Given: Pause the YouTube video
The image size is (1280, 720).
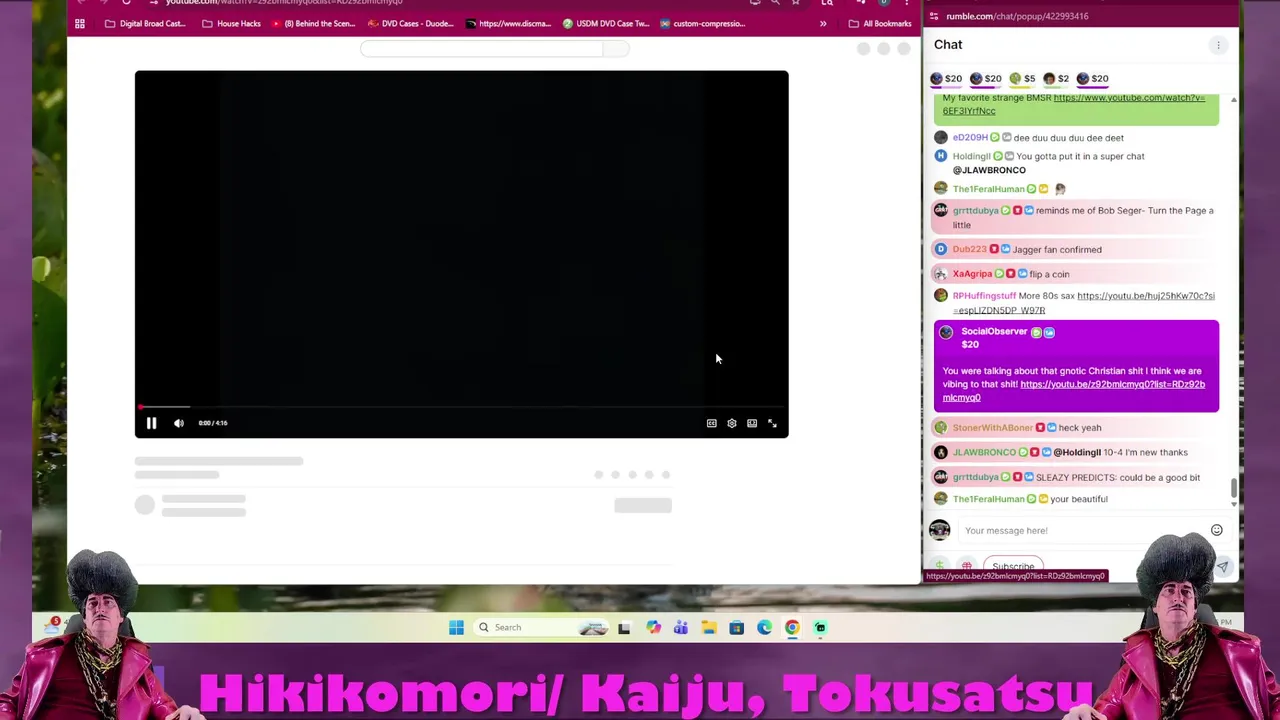Looking at the screenshot, I should click(x=151, y=423).
